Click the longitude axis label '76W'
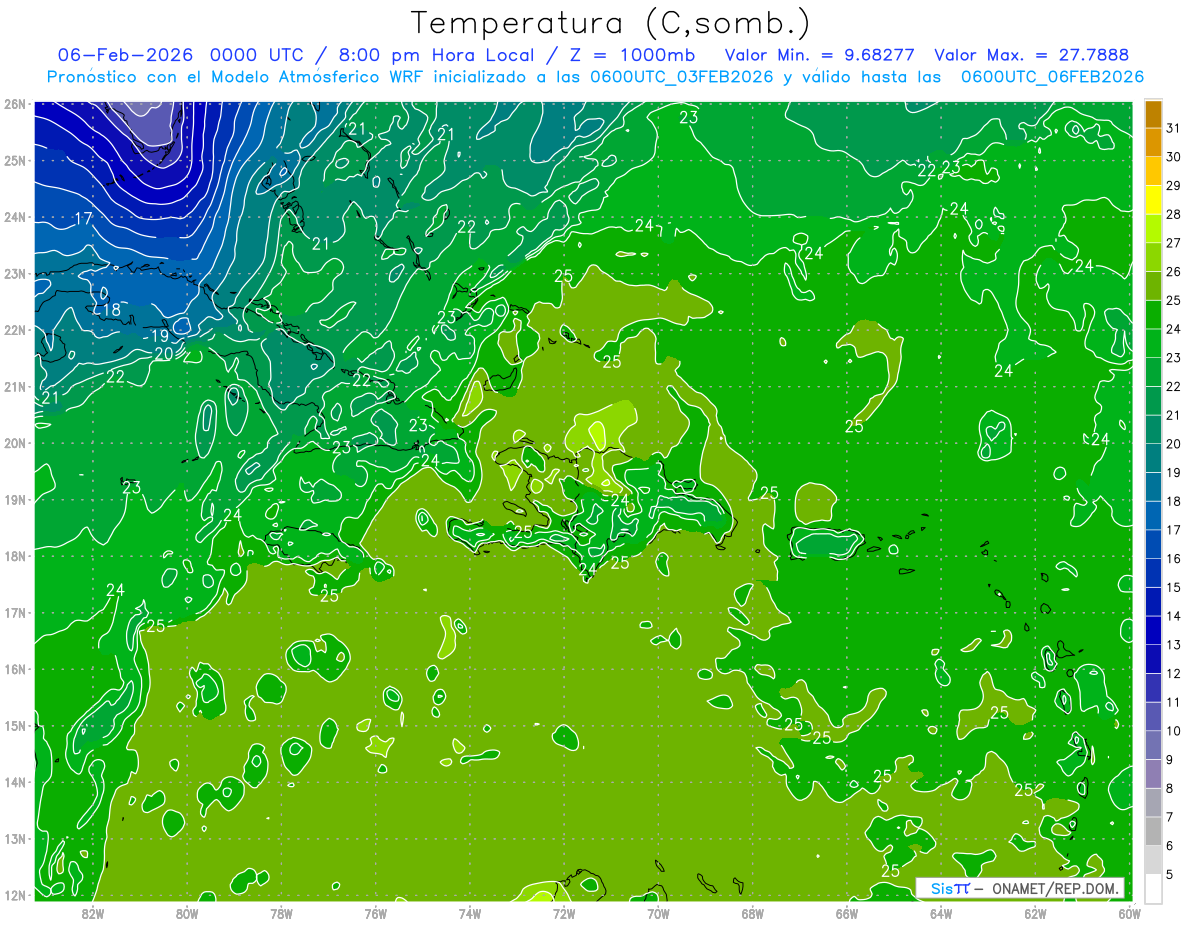 (376, 913)
